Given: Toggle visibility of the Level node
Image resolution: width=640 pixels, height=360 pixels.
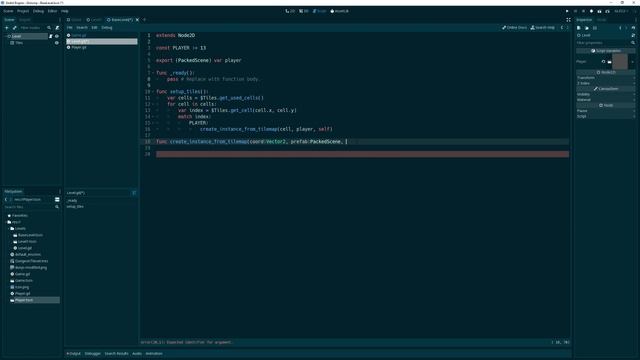Looking at the screenshot, I should (x=57, y=36).
